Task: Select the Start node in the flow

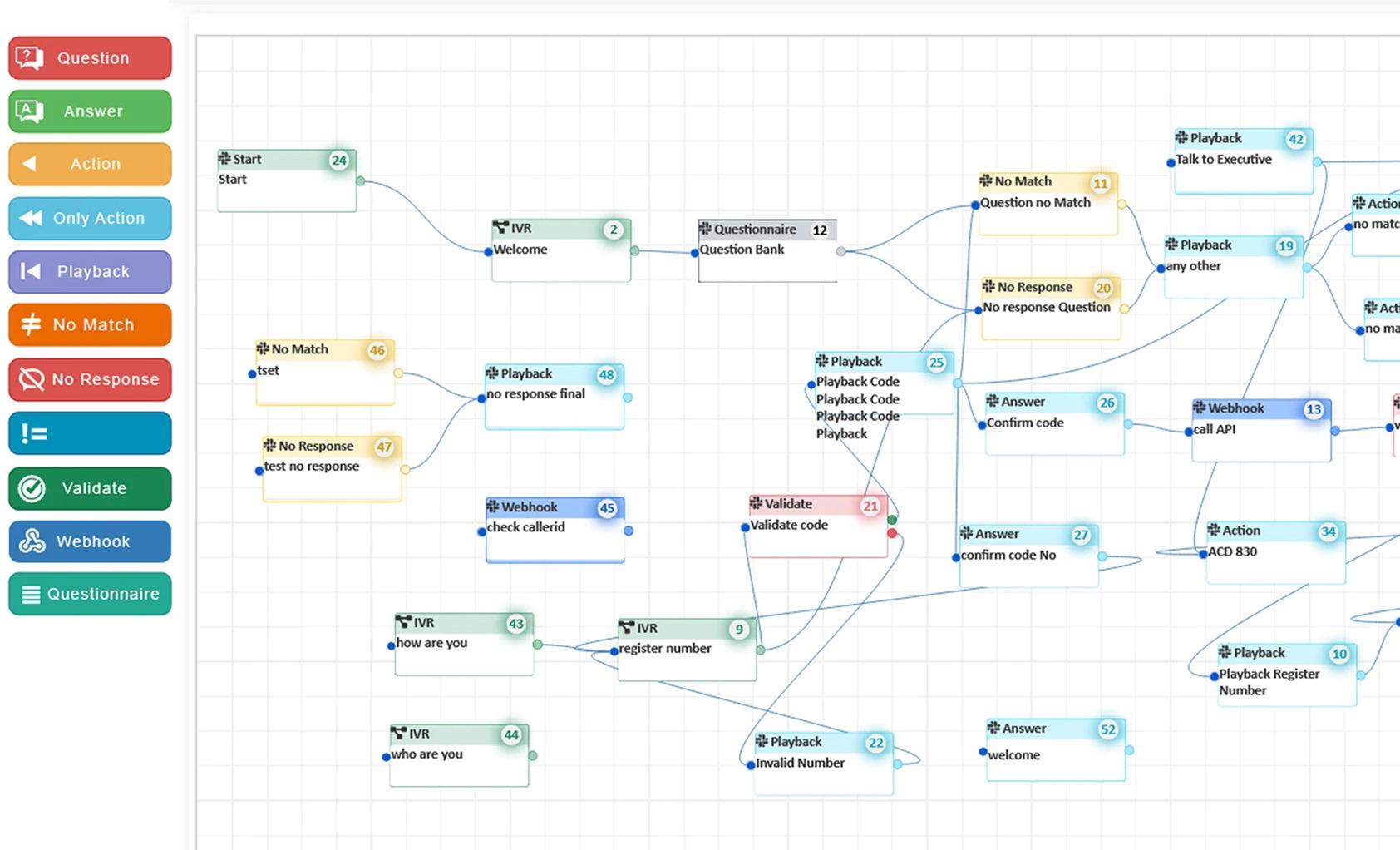Action: (287, 180)
